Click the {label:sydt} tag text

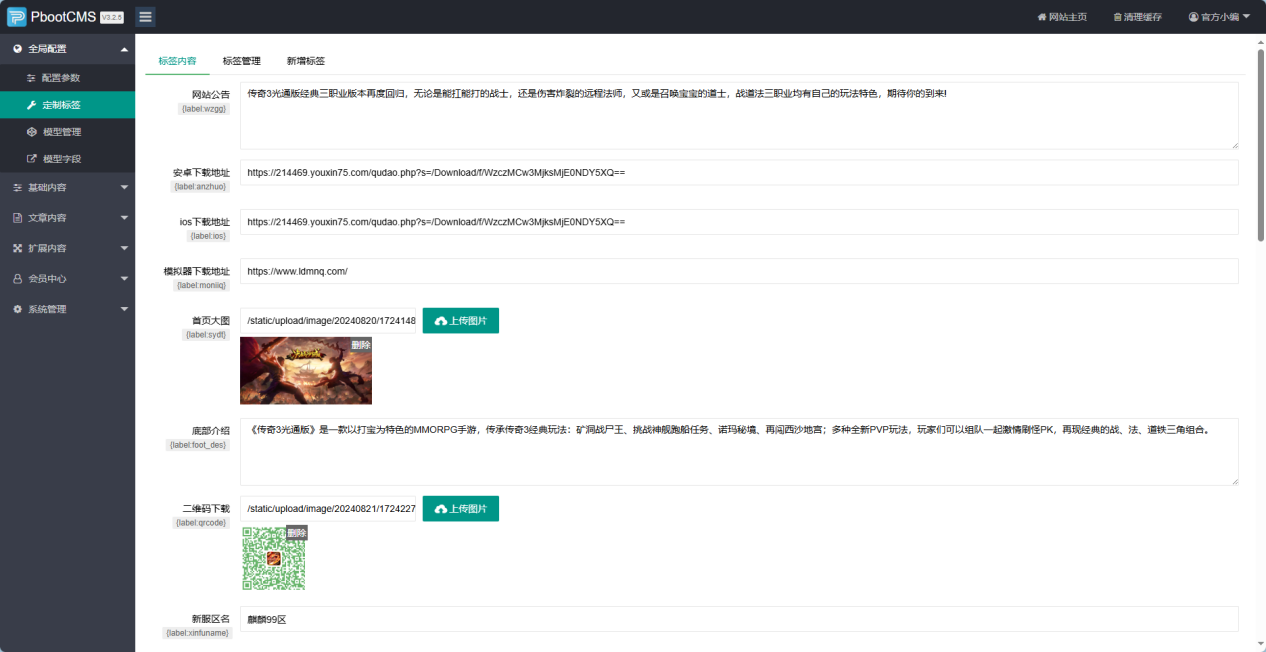(x=207, y=334)
